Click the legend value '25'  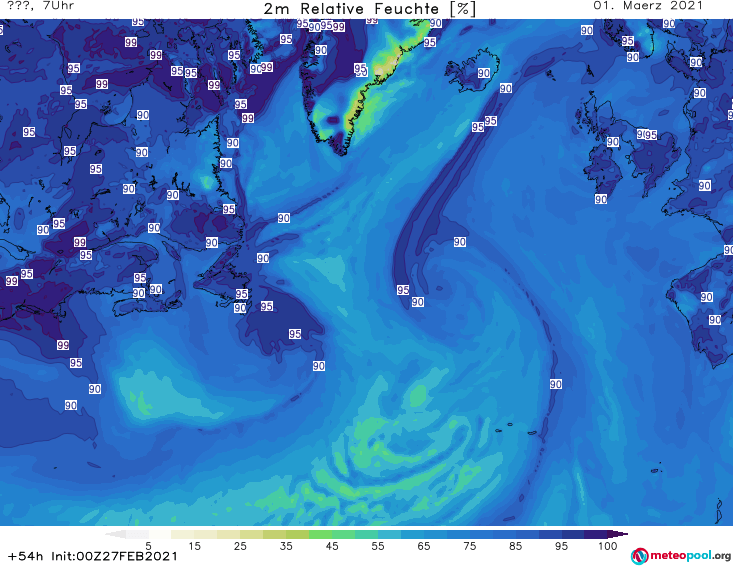(x=240, y=546)
